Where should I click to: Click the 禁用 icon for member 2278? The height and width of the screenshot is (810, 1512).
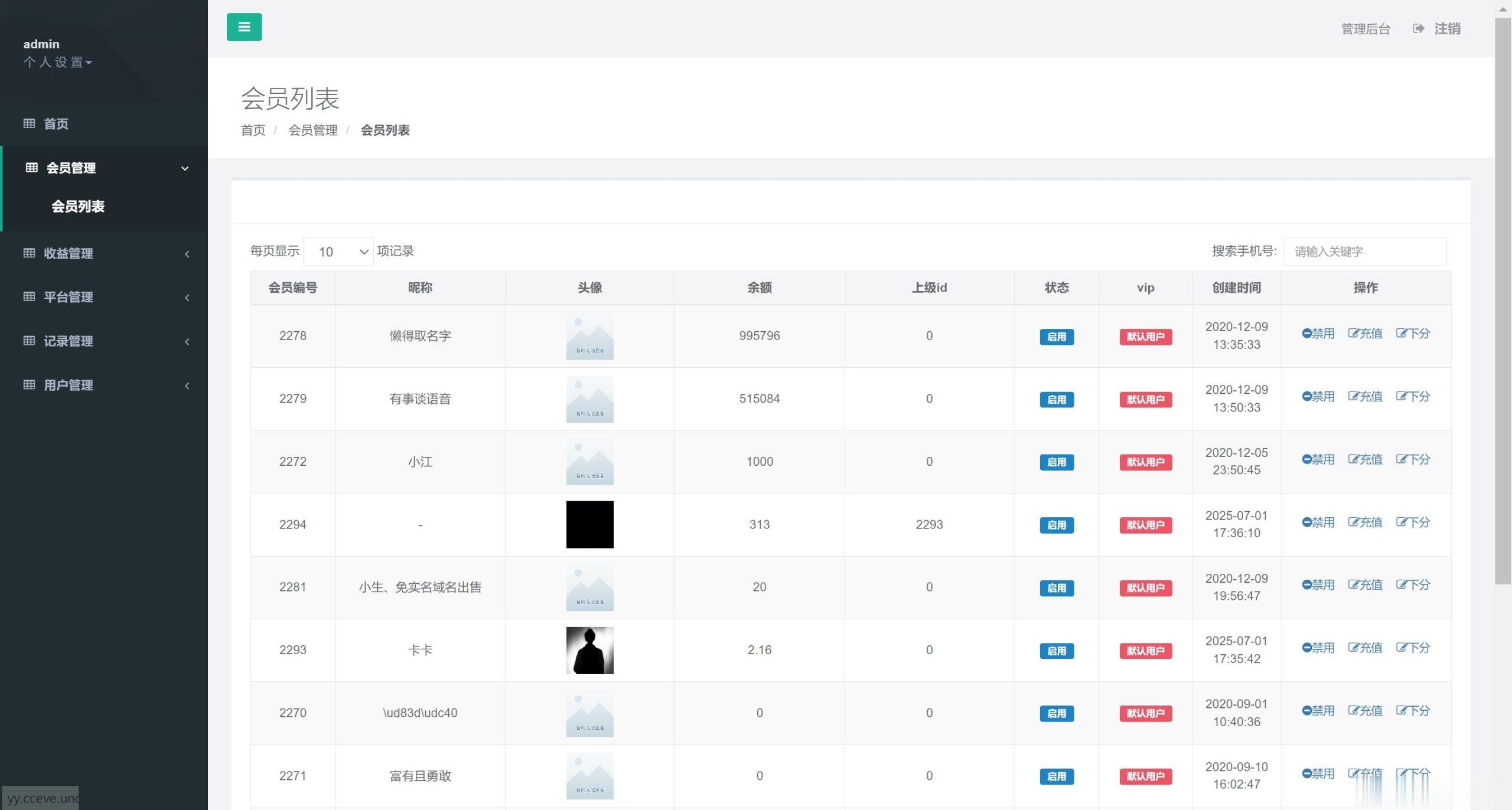[1306, 333]
